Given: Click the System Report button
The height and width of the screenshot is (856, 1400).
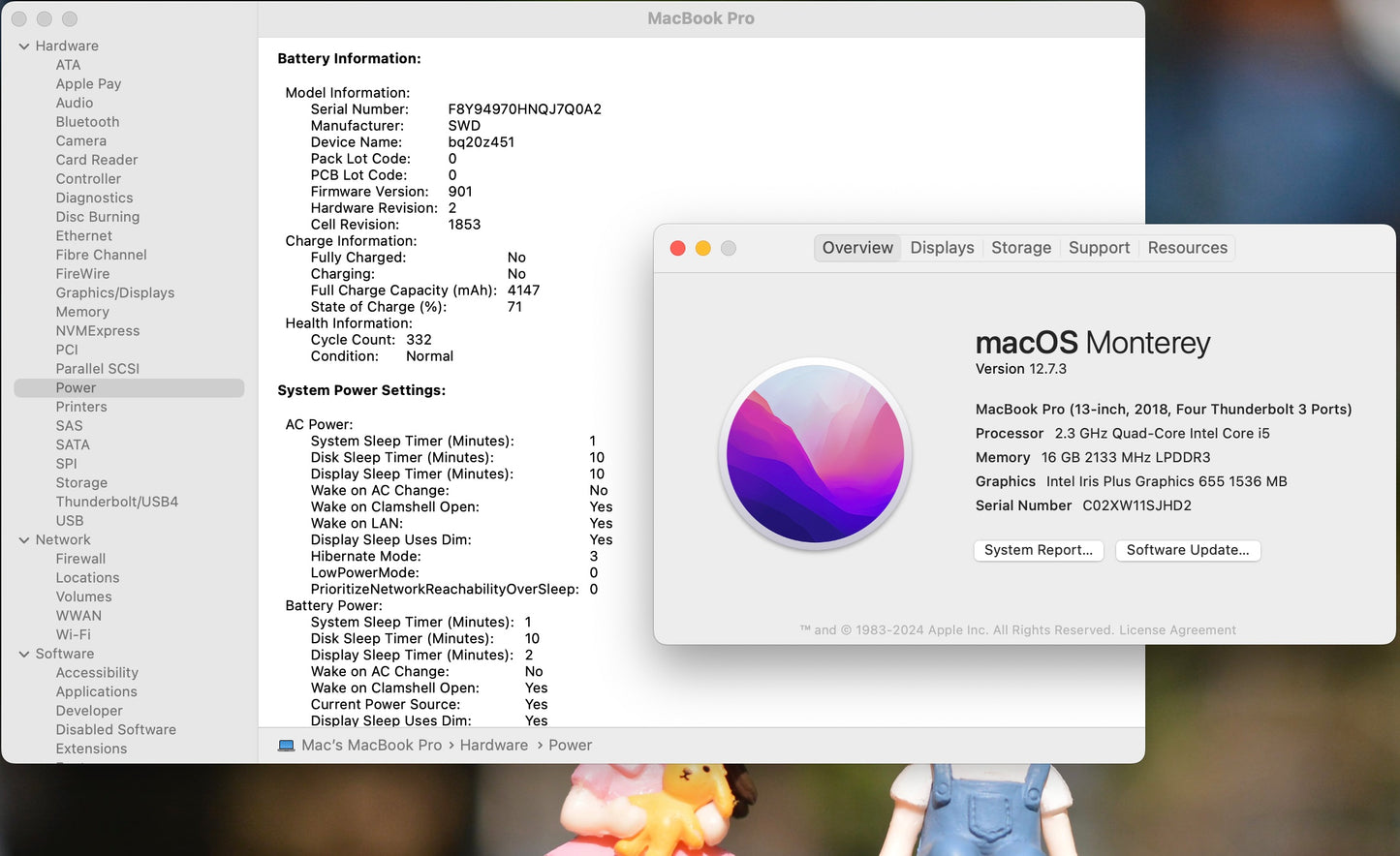Looking at the screenshot, I should coord(1038,550).
